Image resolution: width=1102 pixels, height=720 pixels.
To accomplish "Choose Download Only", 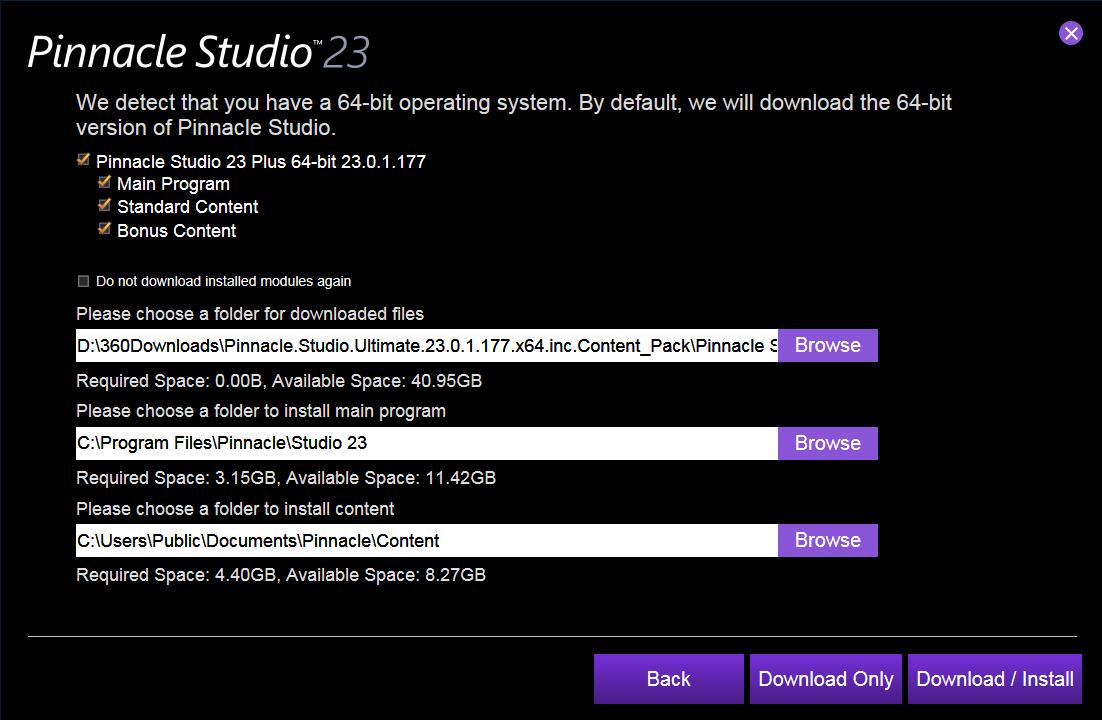I will pos(826,679).
